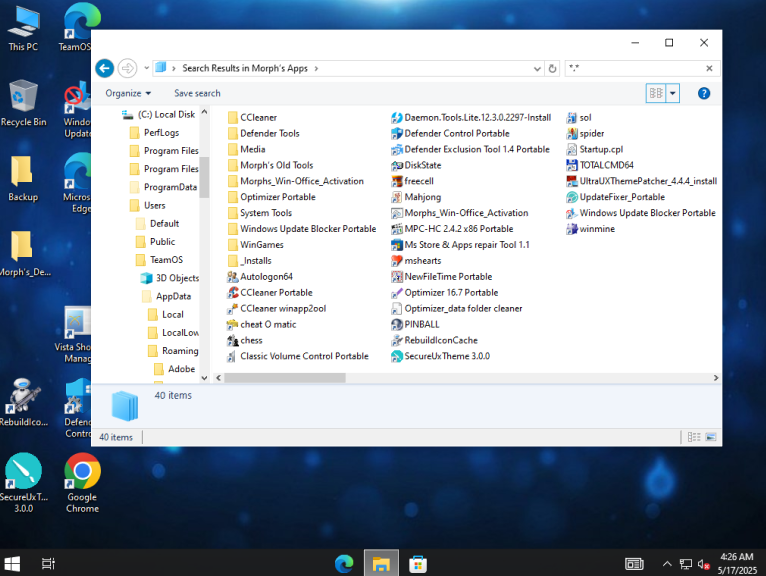Expand address bar history dropdown
766x576 pixels.
[x=537, y=68]
